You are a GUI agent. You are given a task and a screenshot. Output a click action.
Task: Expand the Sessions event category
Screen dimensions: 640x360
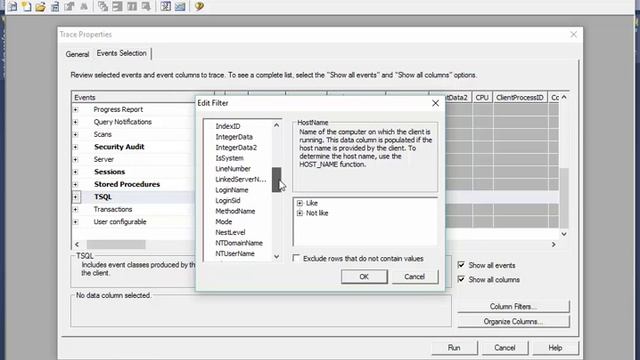tap(76, 172)
